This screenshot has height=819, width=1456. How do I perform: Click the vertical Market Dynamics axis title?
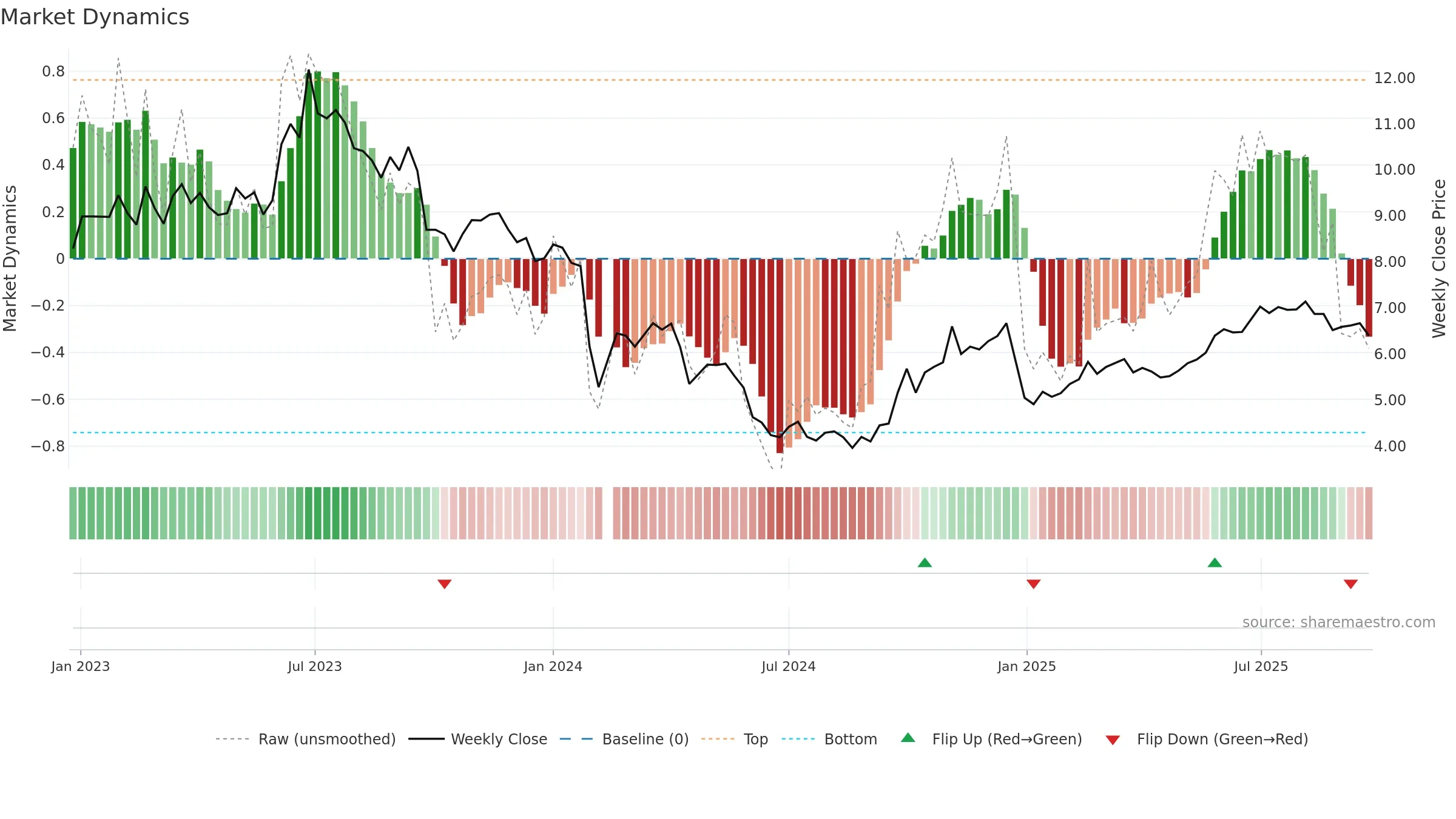(x=10, y=258)
